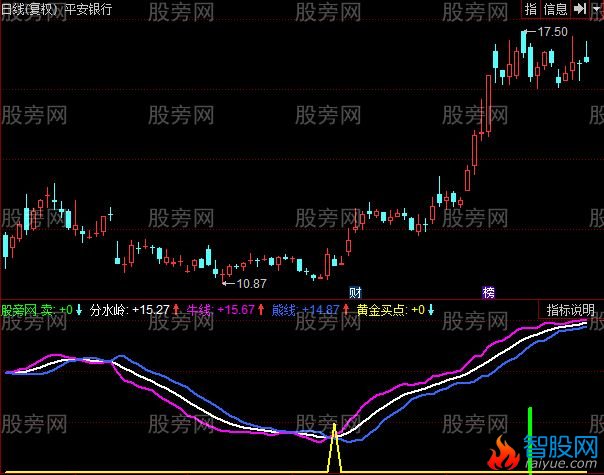Click the 财 finance marker
604x475 pixels.
(355, 293)
